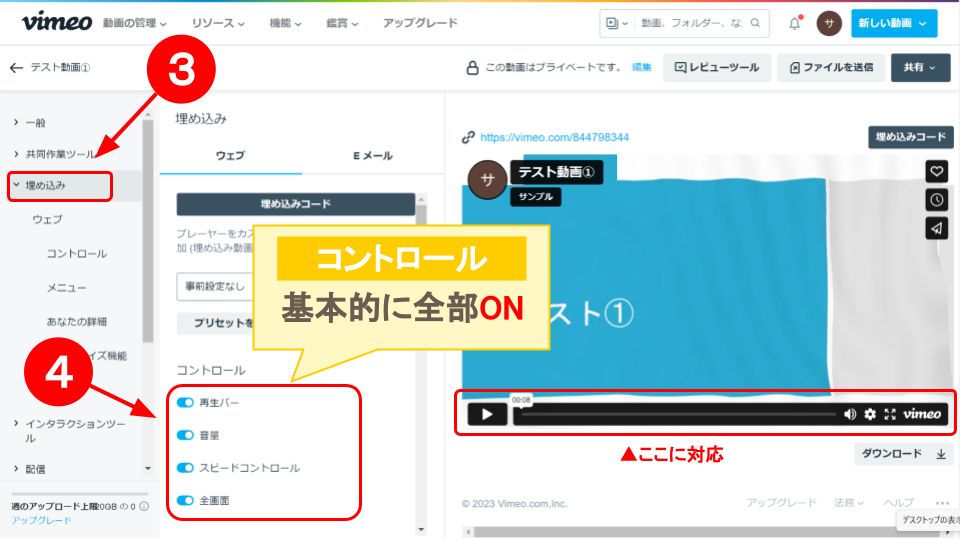Open the 共有 dropdown
The height and width of the screenshot is (540, 960).
[920, 67]
